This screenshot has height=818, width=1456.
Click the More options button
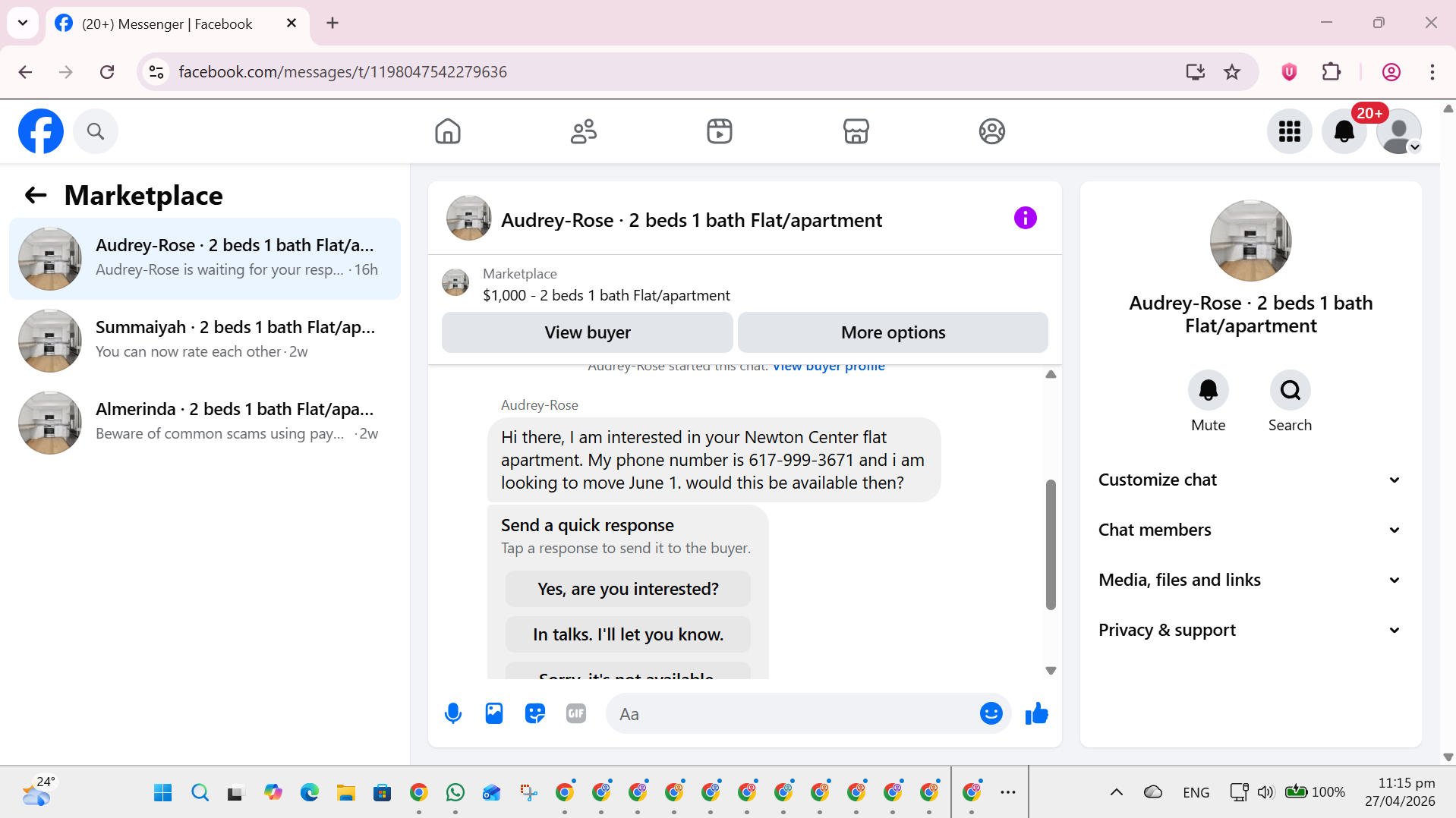coord(893,332)
